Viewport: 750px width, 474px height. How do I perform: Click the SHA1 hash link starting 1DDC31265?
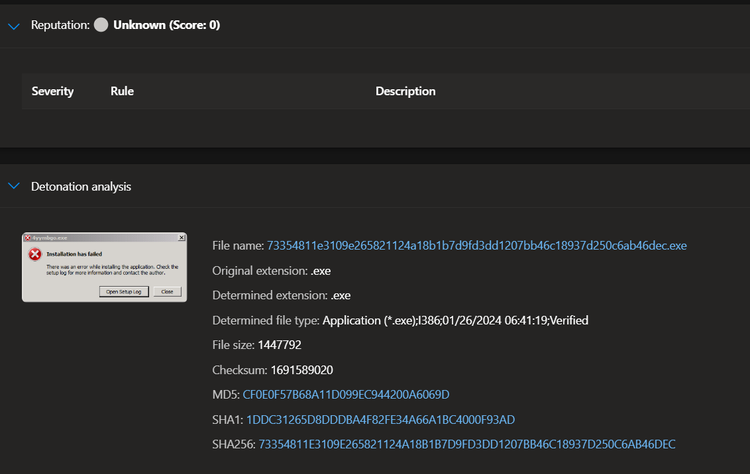click(380, 419)
